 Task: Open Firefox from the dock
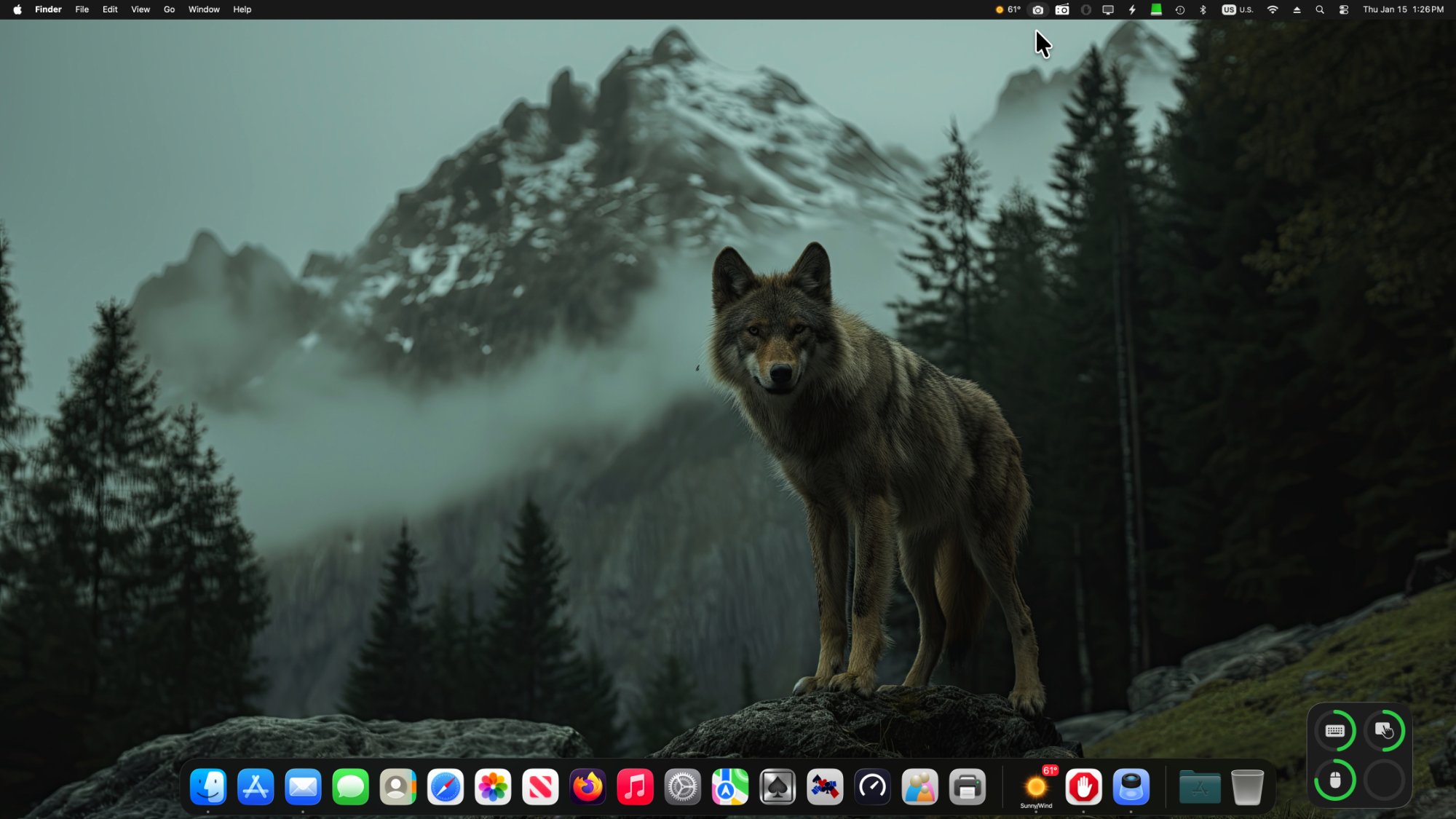[x=587, y=787]
